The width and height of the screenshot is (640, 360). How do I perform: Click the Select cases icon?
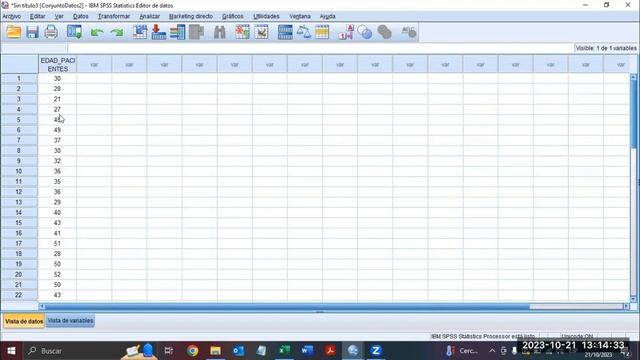click(322, 32)
